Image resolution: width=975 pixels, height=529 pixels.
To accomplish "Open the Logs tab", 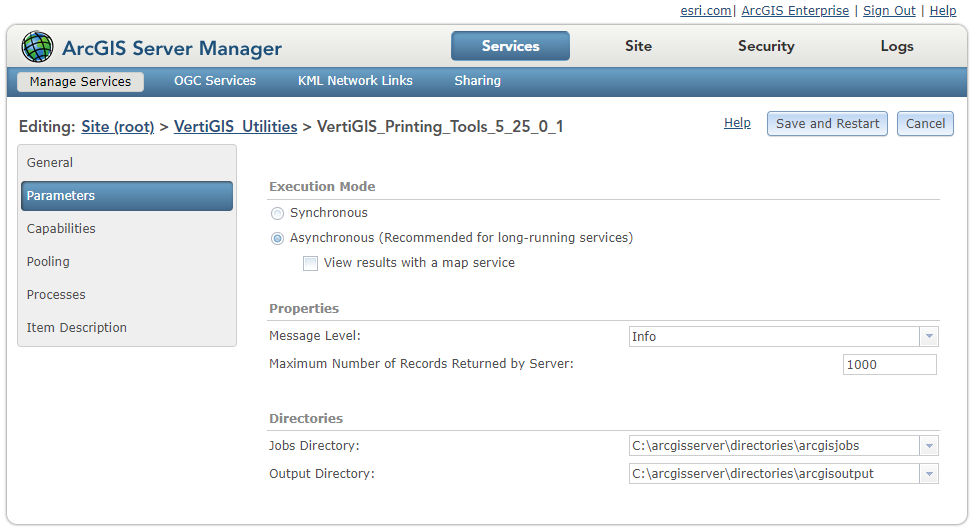I will 897,46.
